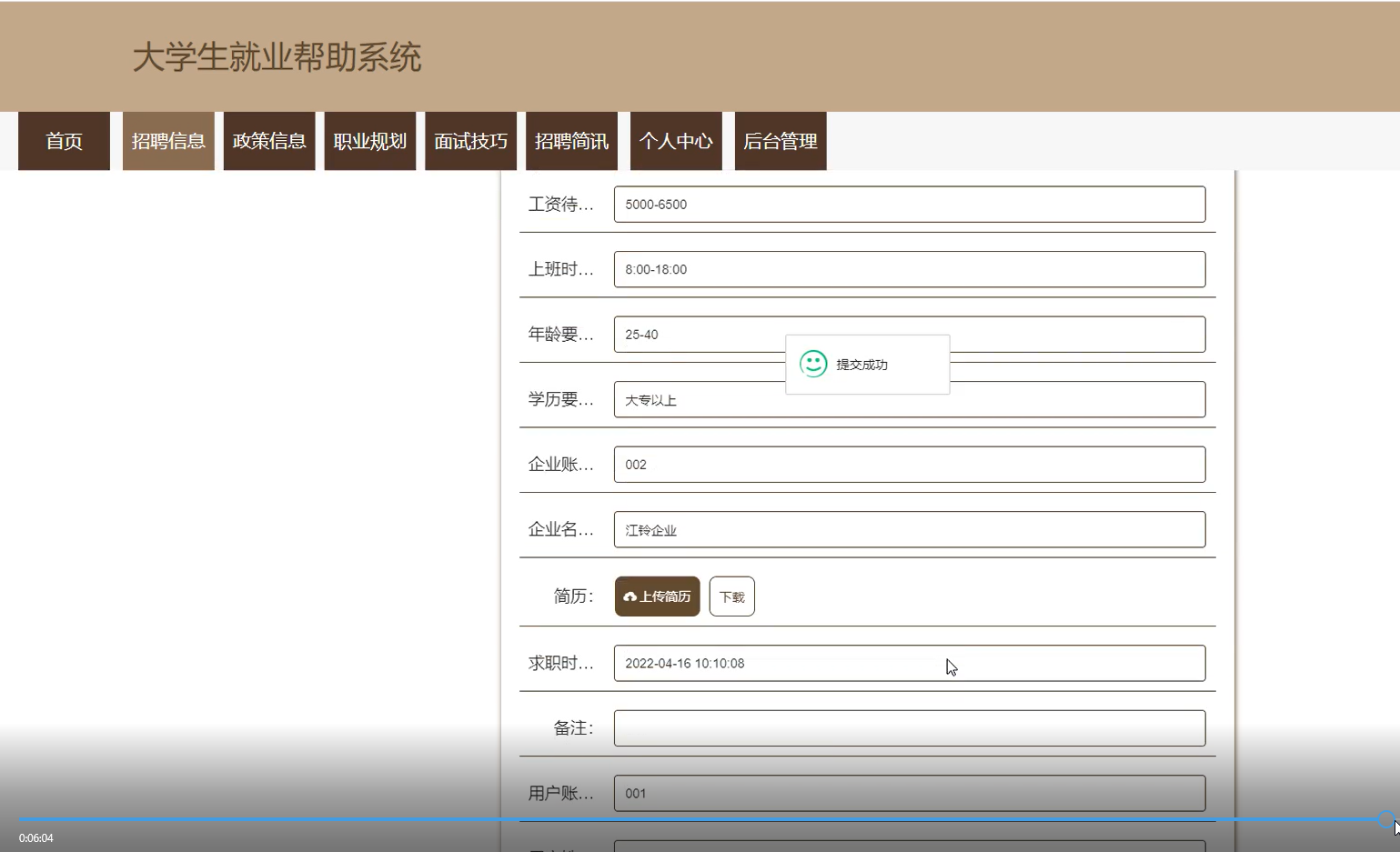Go to the 招聘简讯 section

coord(571,141)
